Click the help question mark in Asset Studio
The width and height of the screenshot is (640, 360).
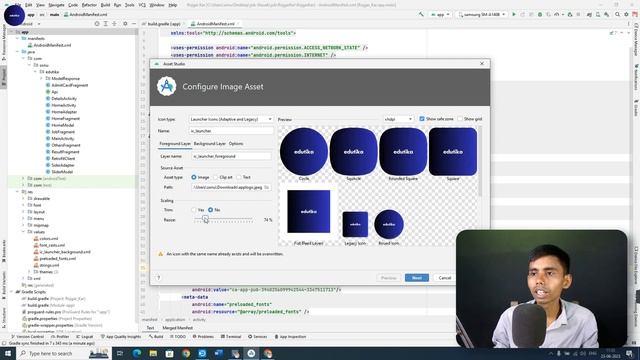[x=159, y=278]
